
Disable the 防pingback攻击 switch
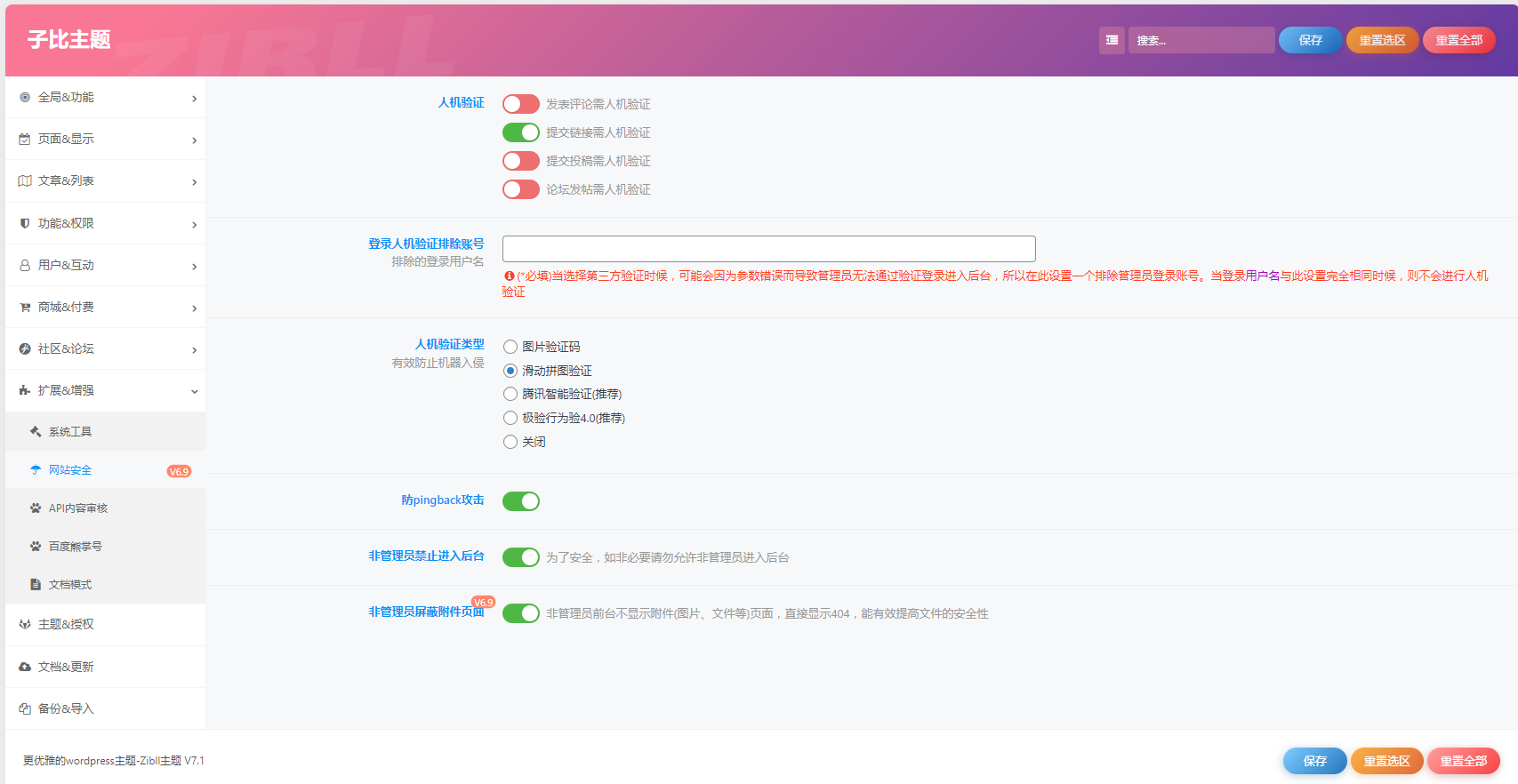click(x=520, y=501)
